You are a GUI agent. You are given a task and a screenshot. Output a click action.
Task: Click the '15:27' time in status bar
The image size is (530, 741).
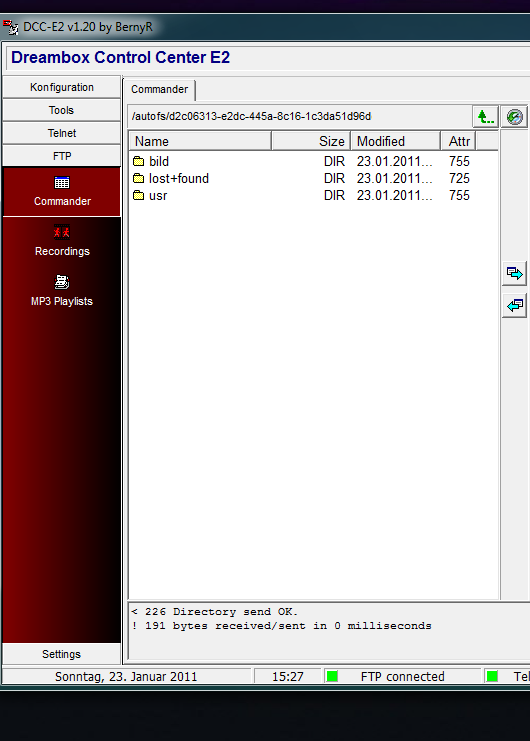[288, 676]
